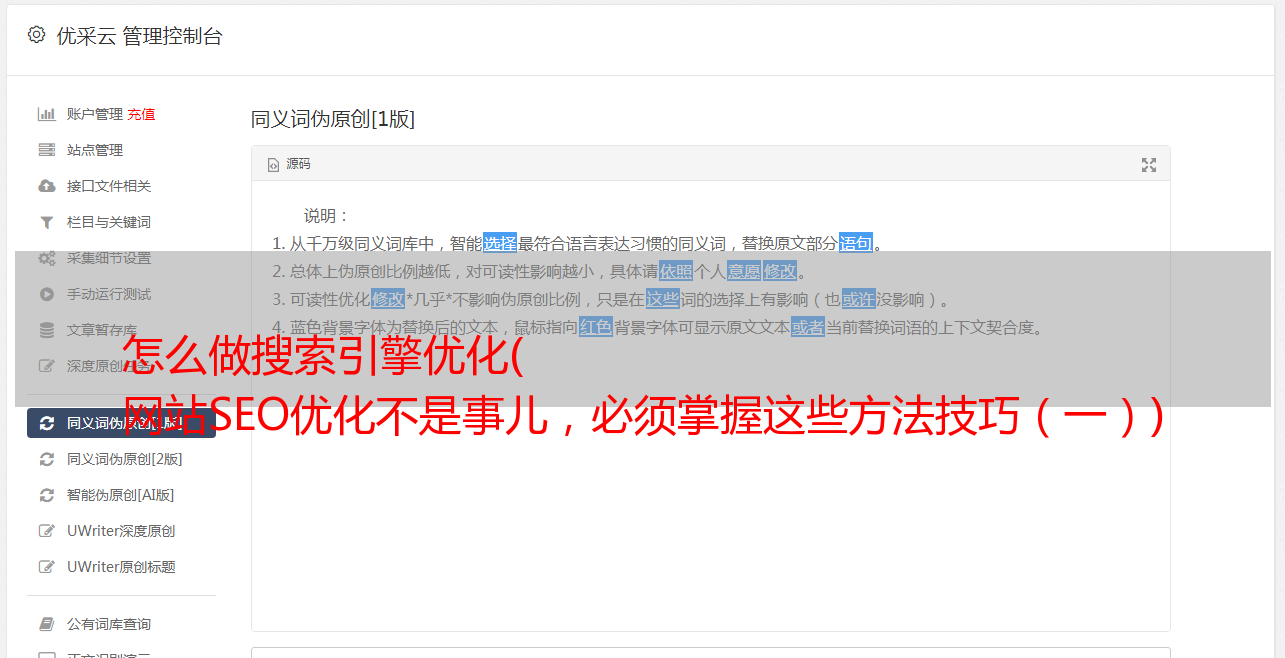Click the server icon next to 站点管理
Viewport: 1285px width, 658px height.
click(46, 150)
